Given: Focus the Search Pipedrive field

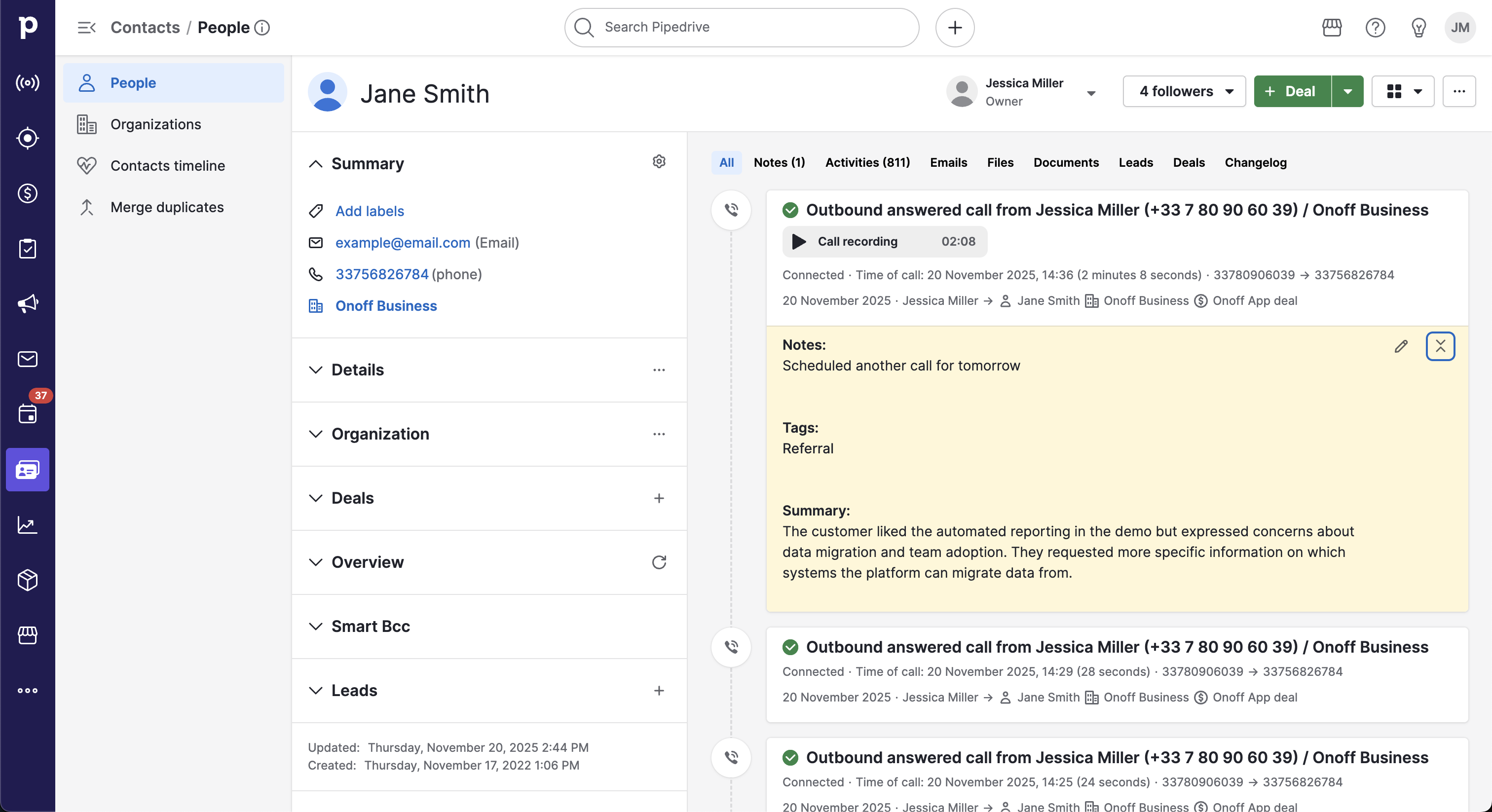Looking at the screenshot, I should [x=742, y=27].
